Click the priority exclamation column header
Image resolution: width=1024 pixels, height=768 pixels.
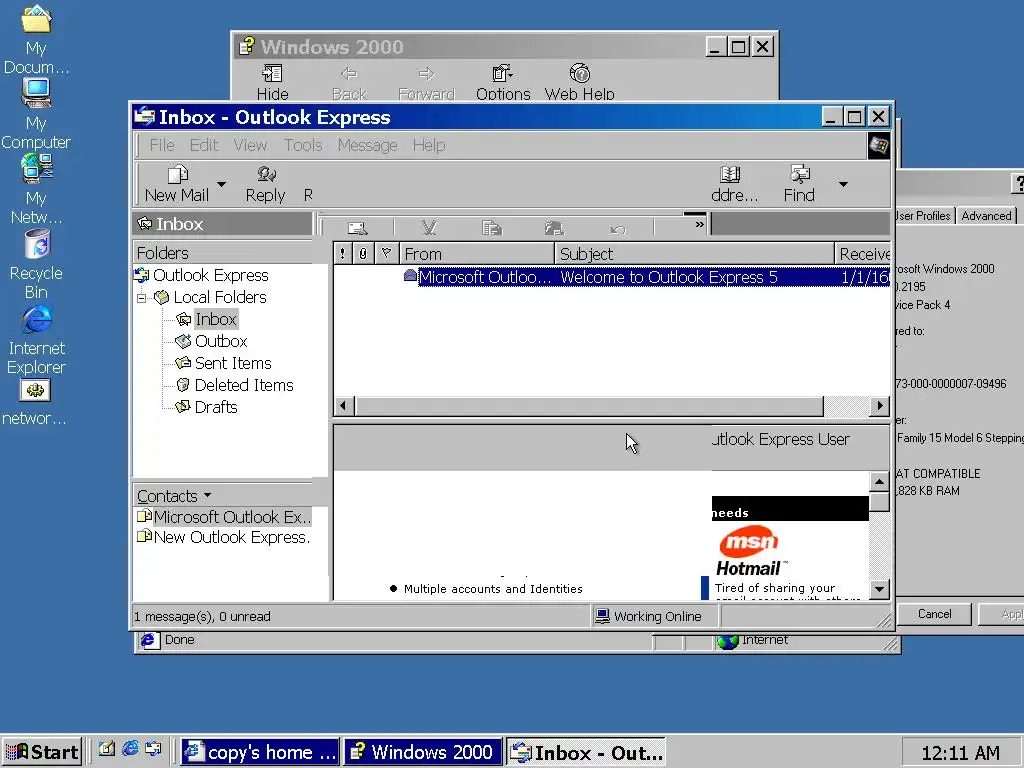(x=342, y=253)
